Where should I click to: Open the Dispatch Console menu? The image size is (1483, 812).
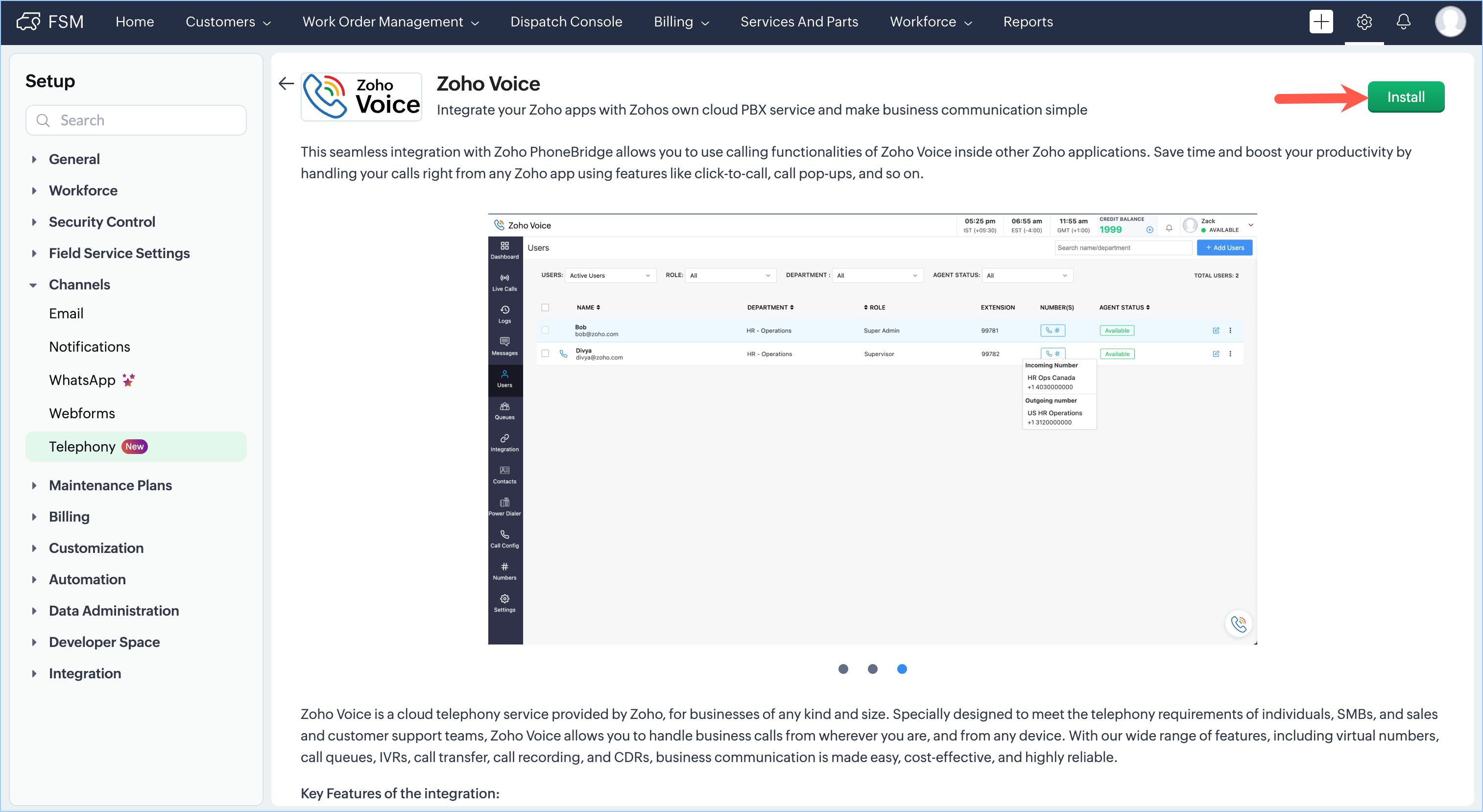[x=566, y=22]
